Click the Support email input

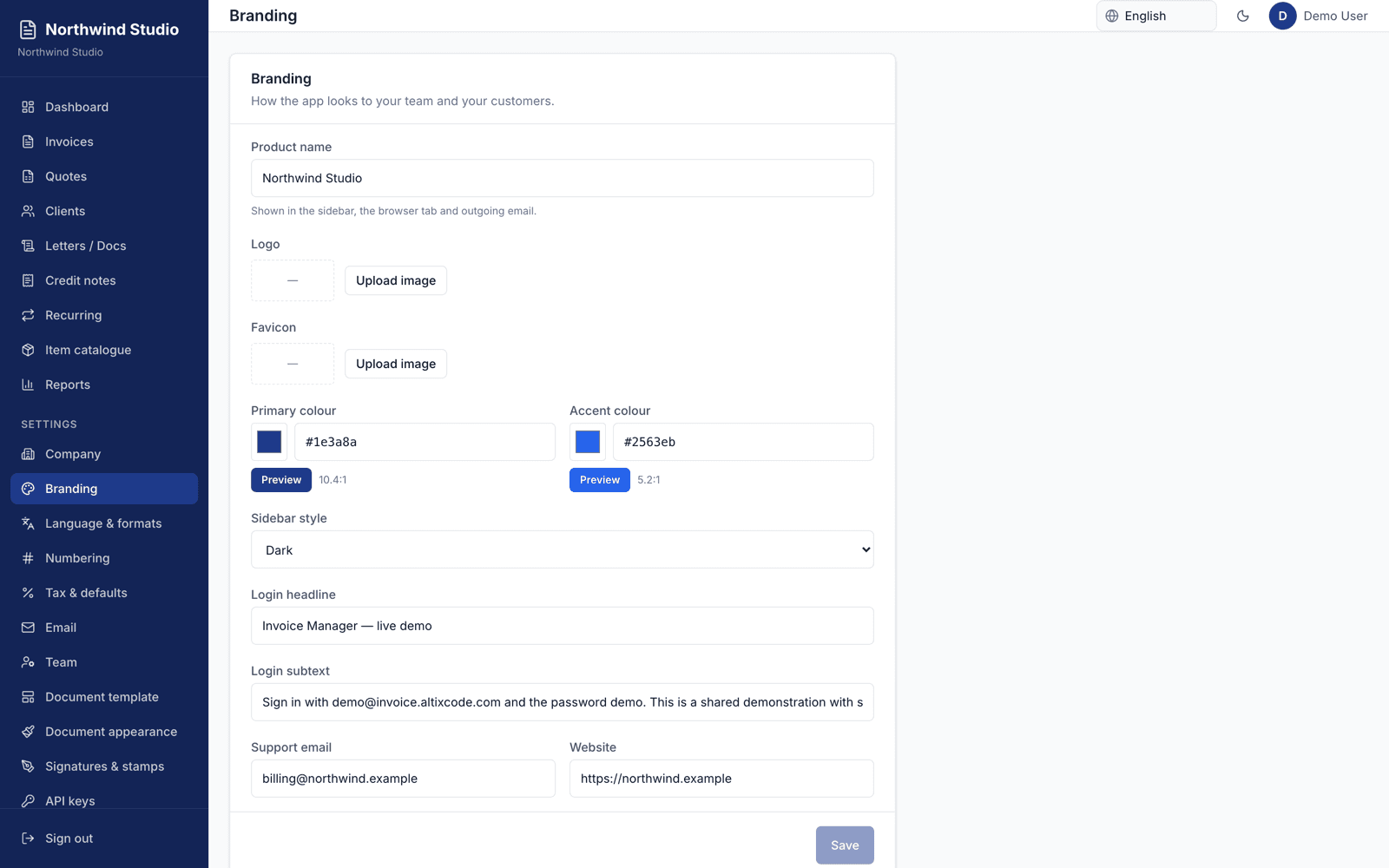403,779
